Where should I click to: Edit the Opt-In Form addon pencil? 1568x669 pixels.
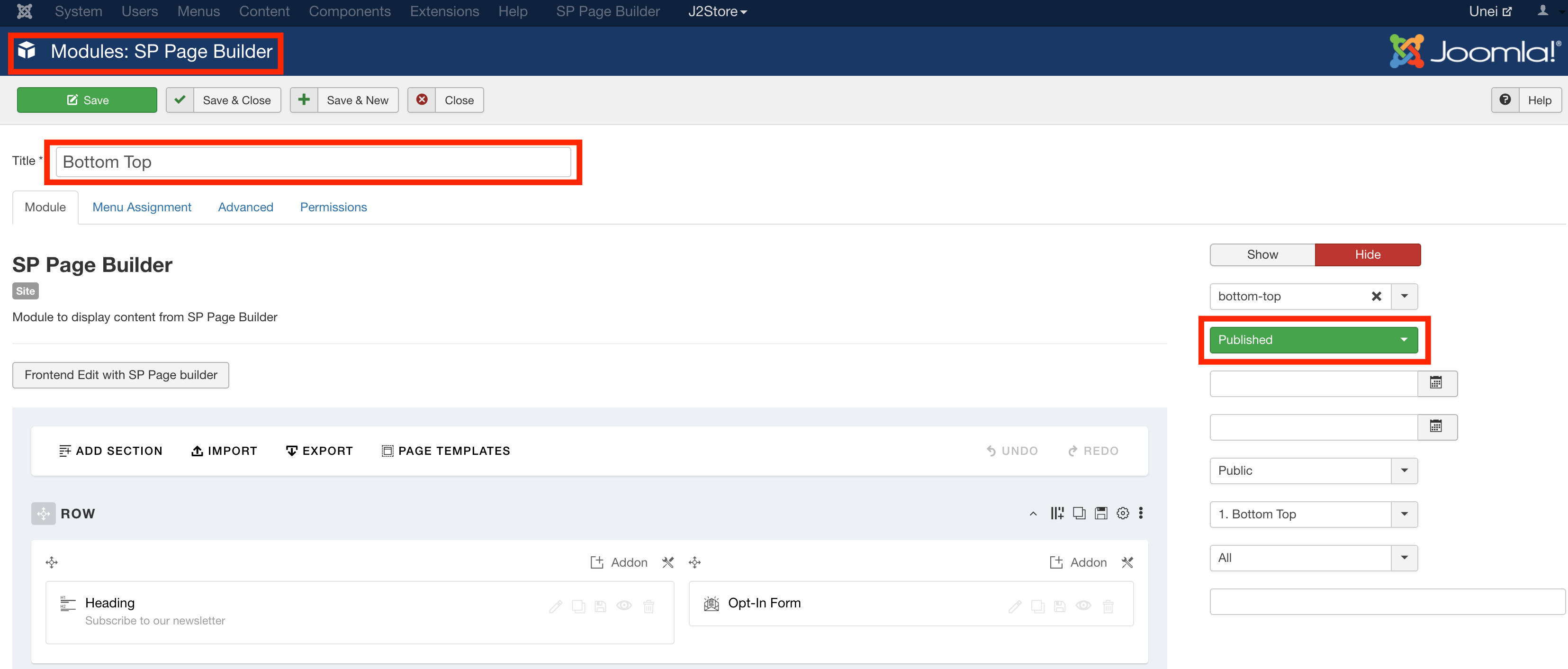click(x=1015, y=606)
